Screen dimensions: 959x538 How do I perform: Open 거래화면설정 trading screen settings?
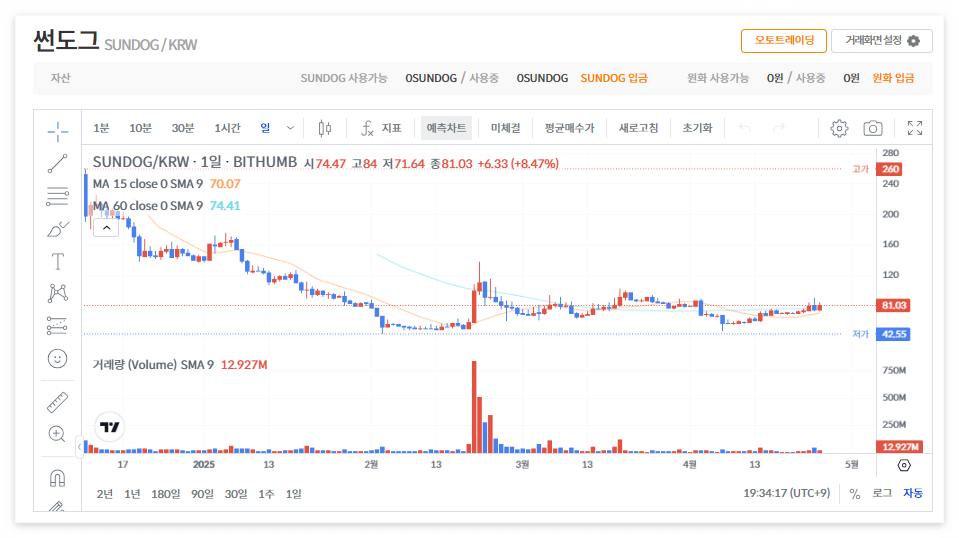pos(882,41)
